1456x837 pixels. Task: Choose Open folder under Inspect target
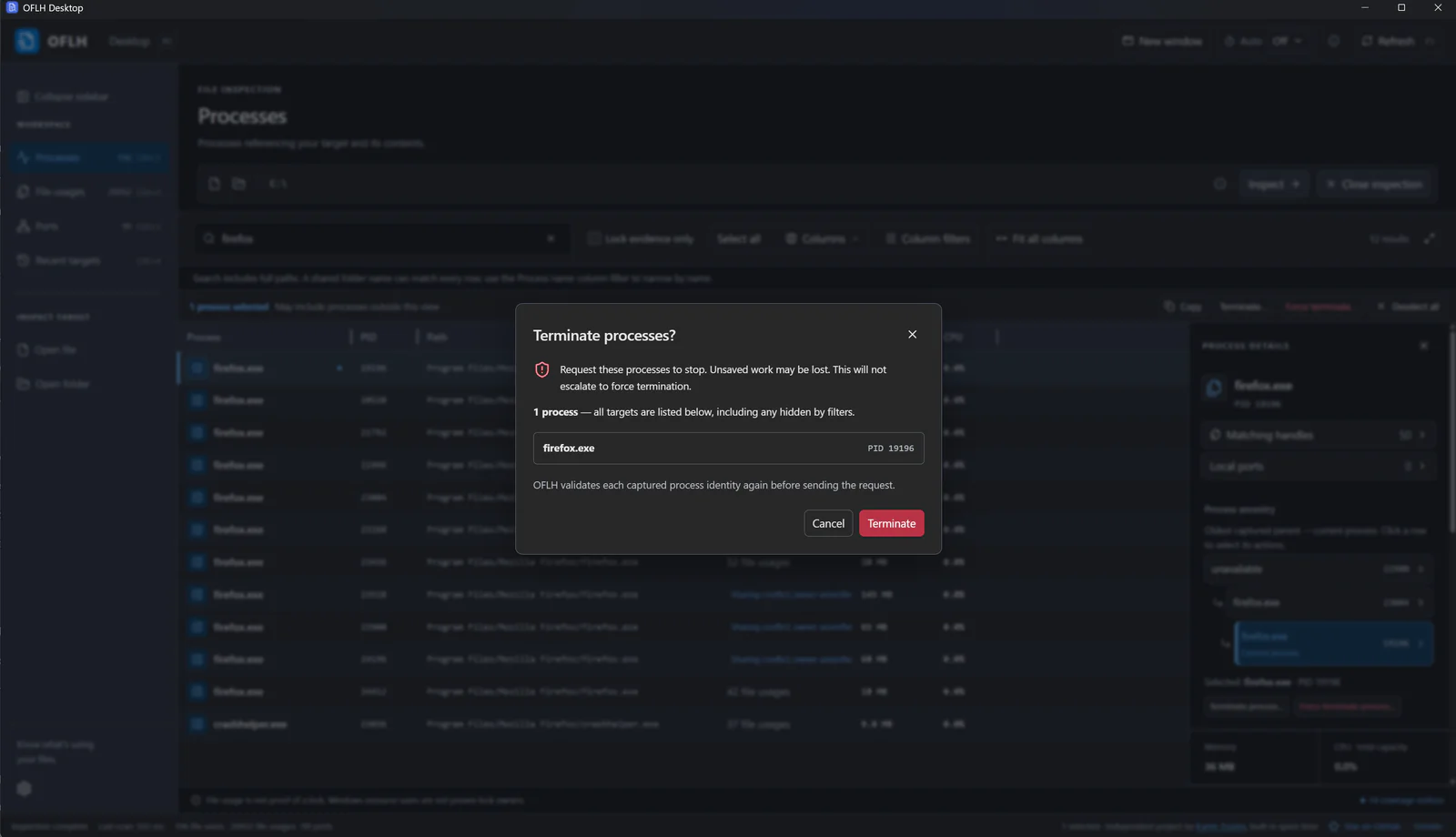pyautogui.click(x=54, y=384)
